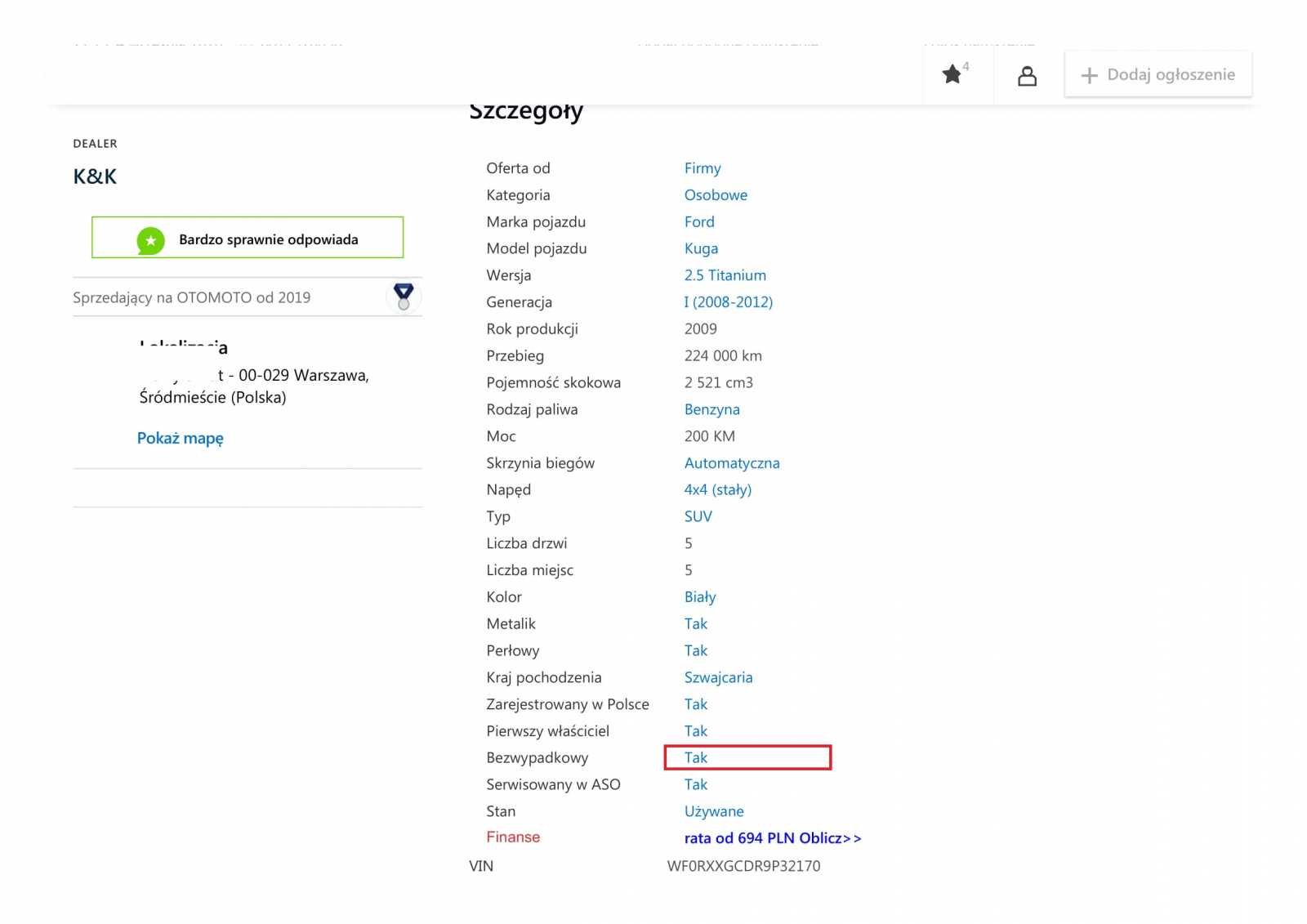Image resolution: width=1307 pixels, height=924 pixels.
Task: Click the user account profile icon
Action: tap(1027, 76)
